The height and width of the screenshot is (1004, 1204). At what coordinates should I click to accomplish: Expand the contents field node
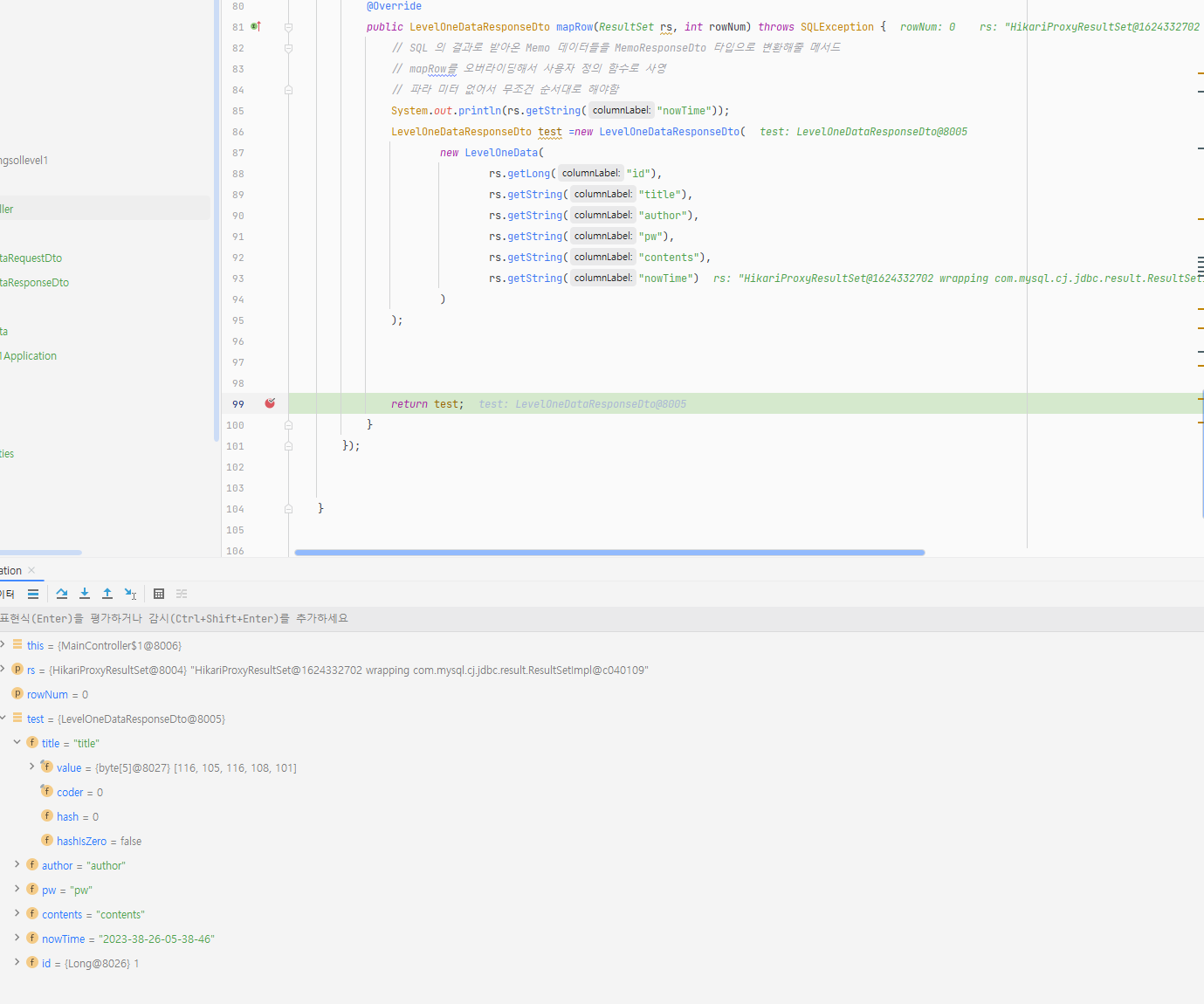17,913
